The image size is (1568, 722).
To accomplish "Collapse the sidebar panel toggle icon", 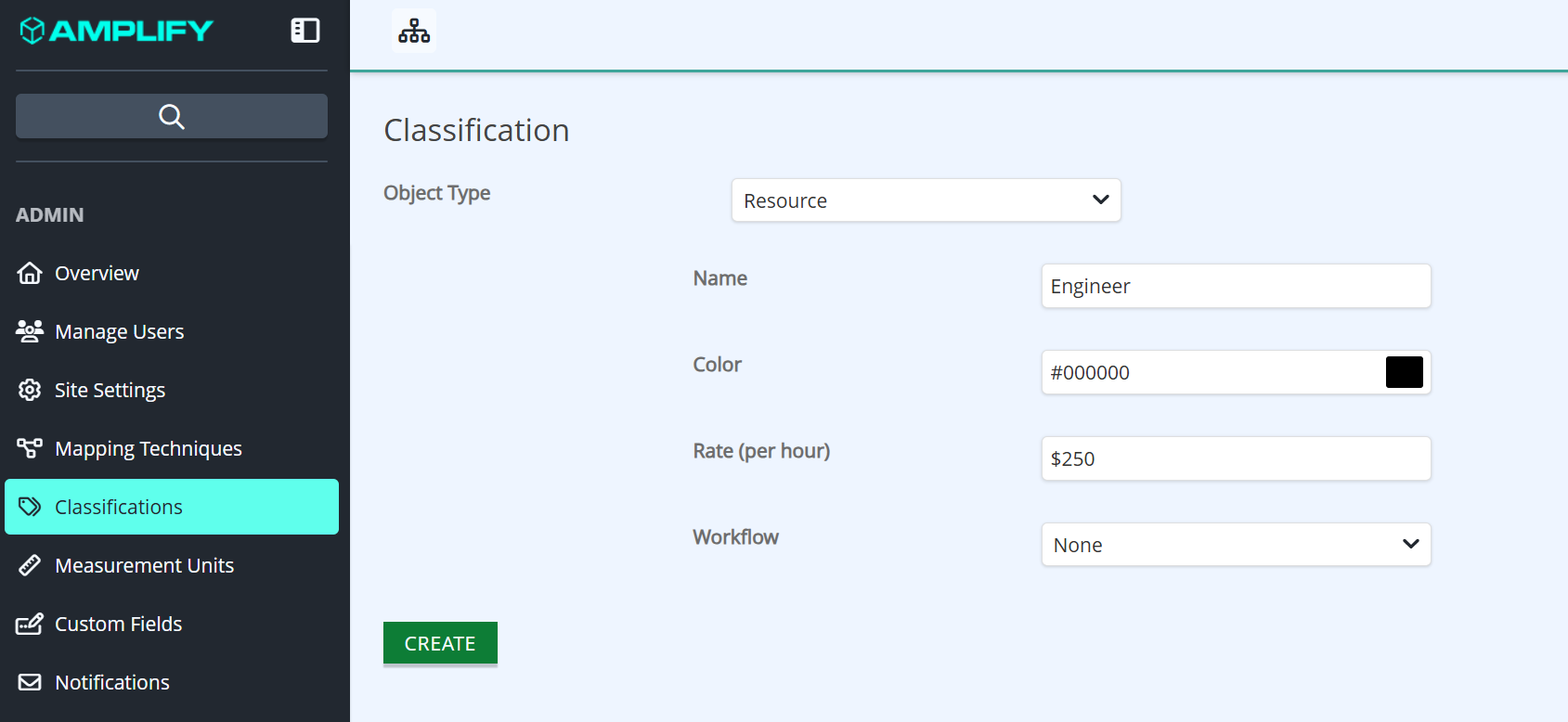I will tap(305, 31).
